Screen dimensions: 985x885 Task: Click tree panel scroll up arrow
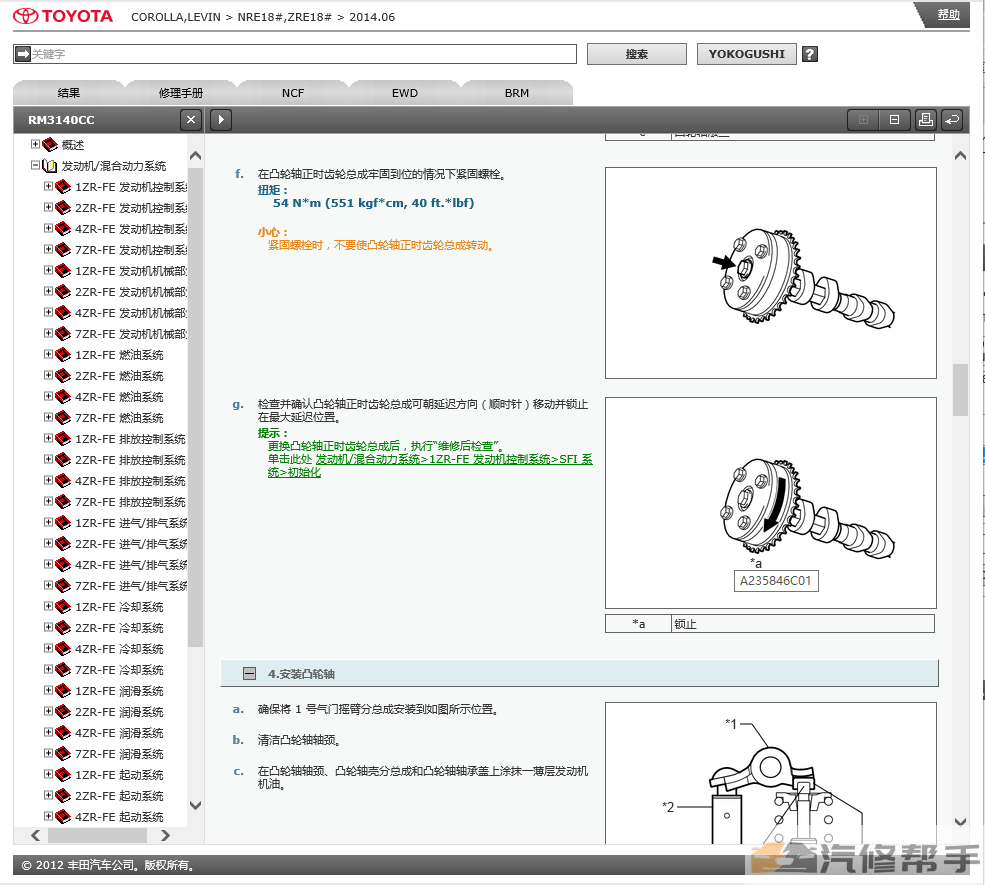(195, 156)
